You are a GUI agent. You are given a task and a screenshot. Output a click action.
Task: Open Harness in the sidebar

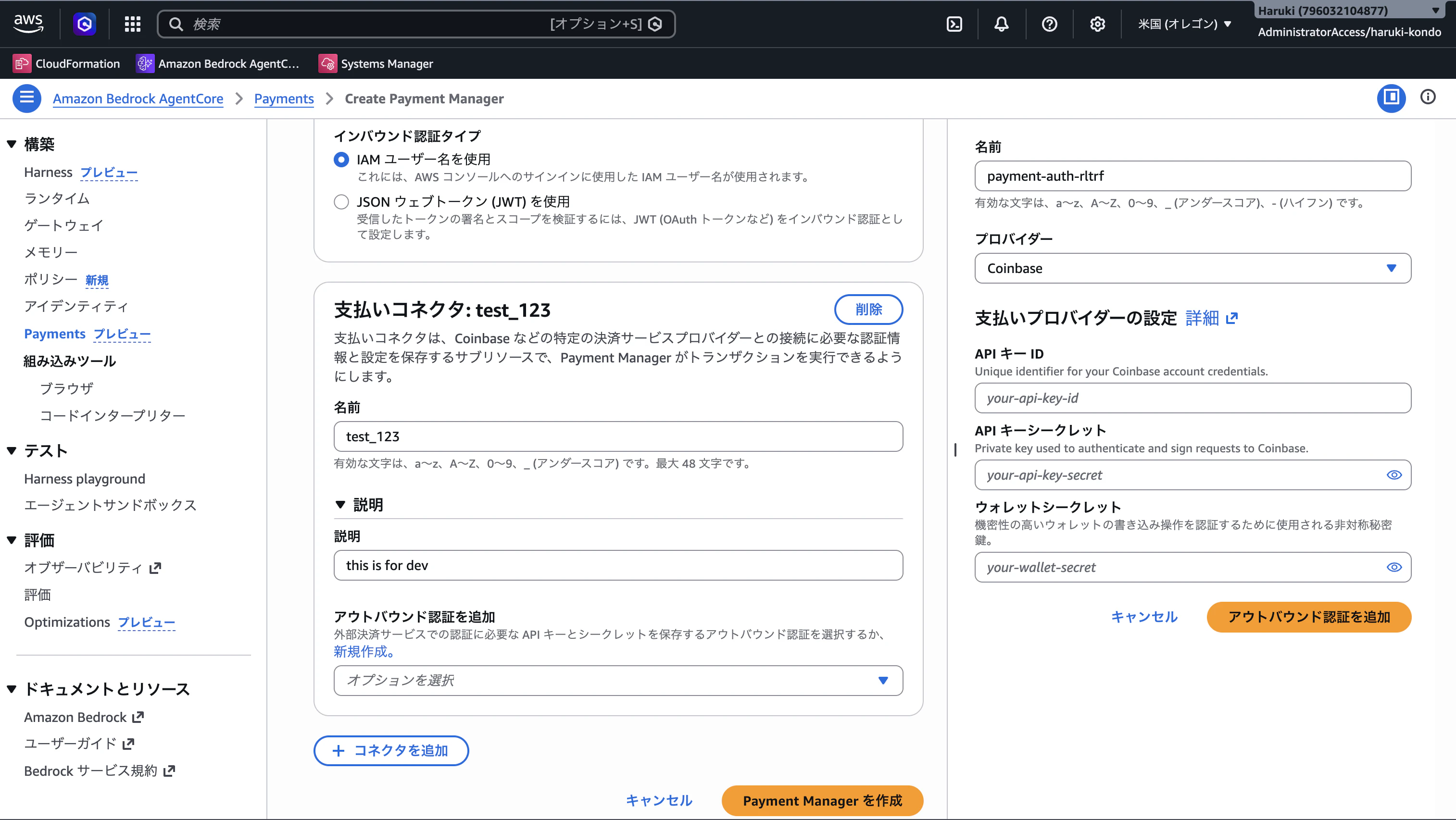click(x=48, y=172)
